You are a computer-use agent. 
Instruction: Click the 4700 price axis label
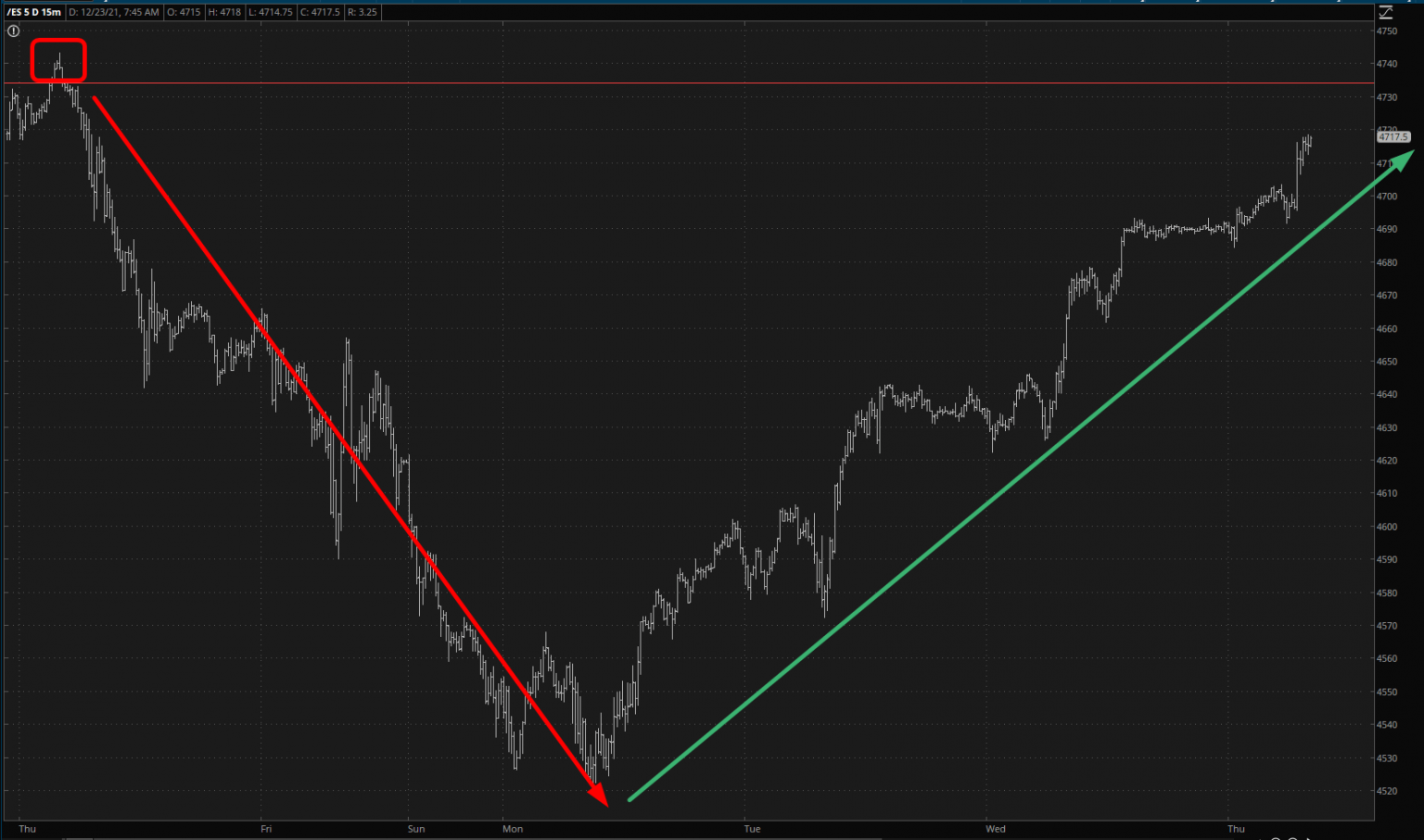point(1387,197)
